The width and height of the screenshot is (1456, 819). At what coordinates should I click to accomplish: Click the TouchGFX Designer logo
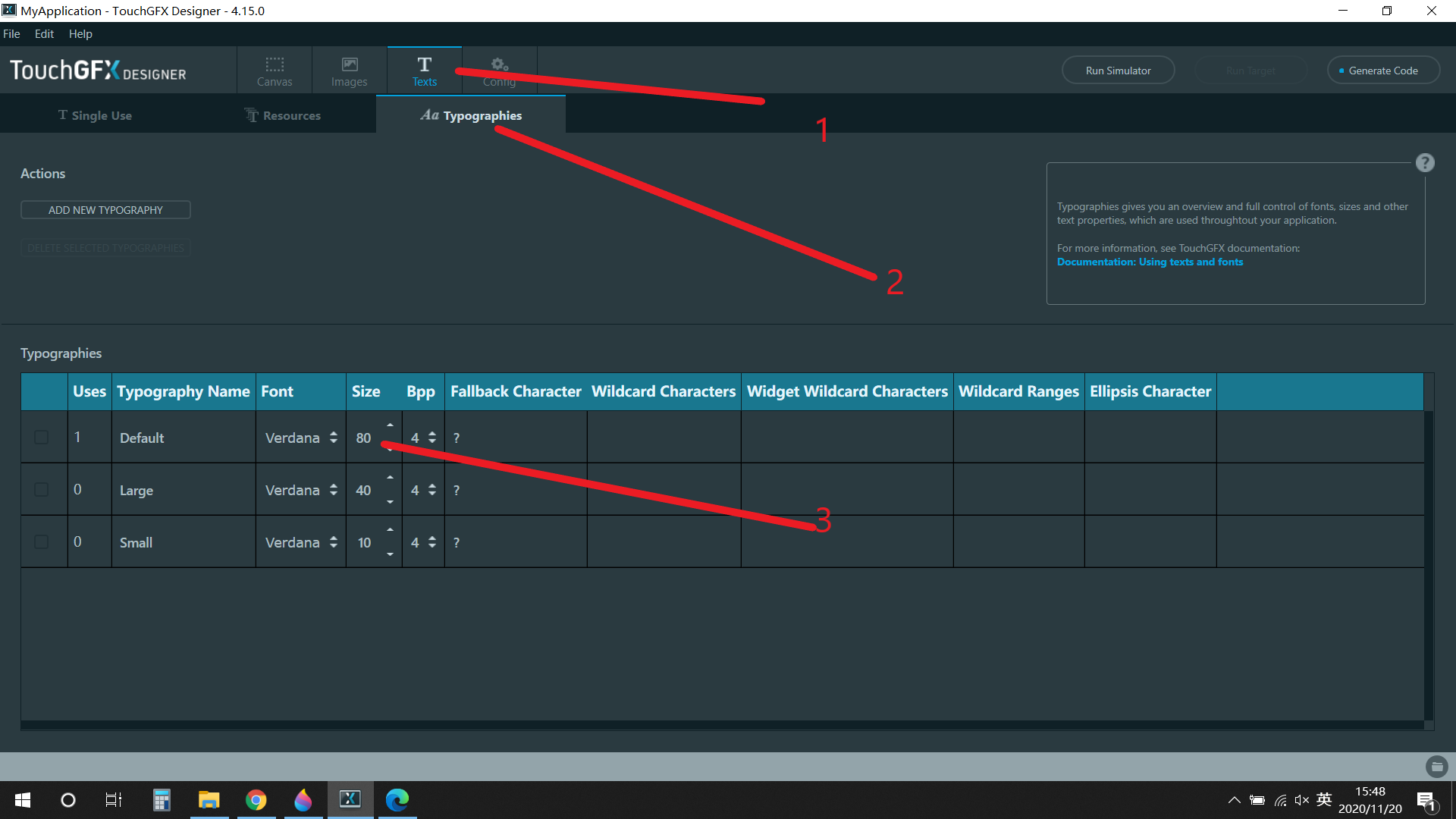(x=98, y=71)
